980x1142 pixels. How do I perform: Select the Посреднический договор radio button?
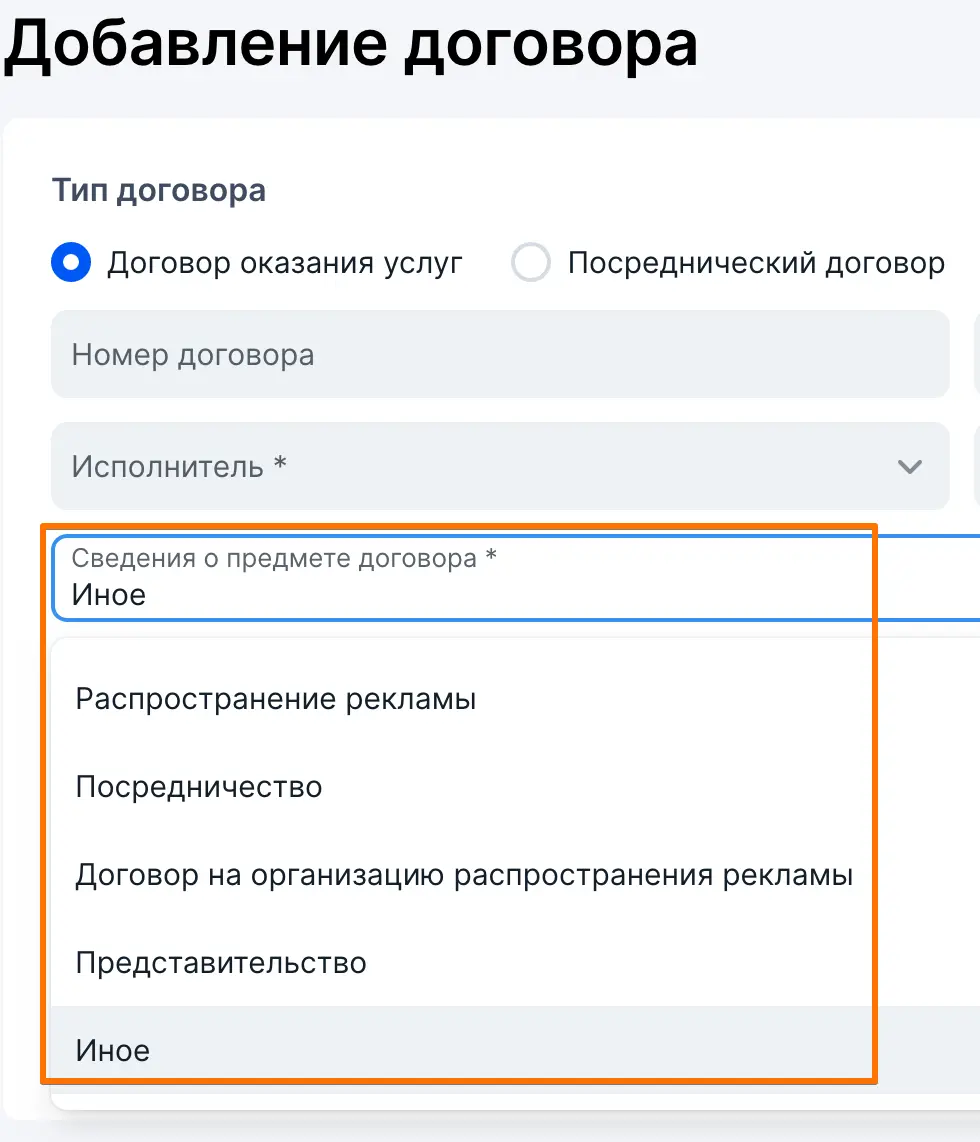pyautogui.click(x=530, y=263)
